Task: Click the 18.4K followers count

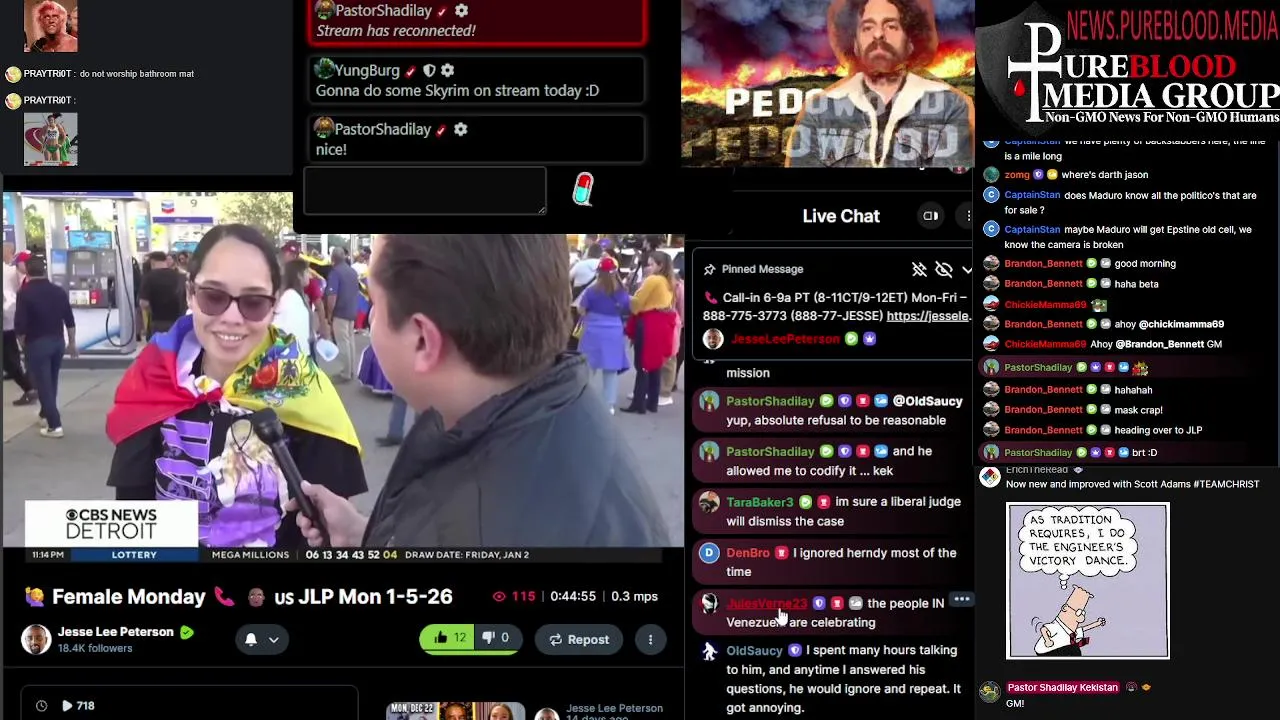Action: click(x=95, y=648)
